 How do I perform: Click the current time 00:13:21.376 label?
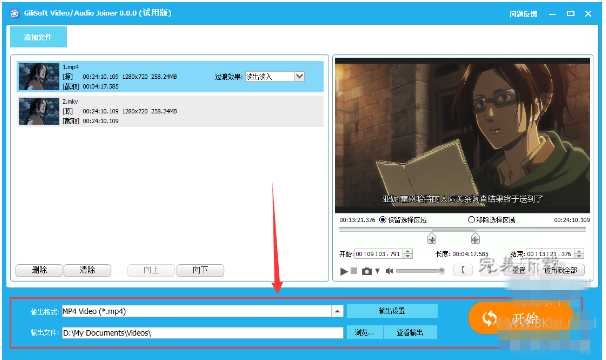(x=357, y=220)
